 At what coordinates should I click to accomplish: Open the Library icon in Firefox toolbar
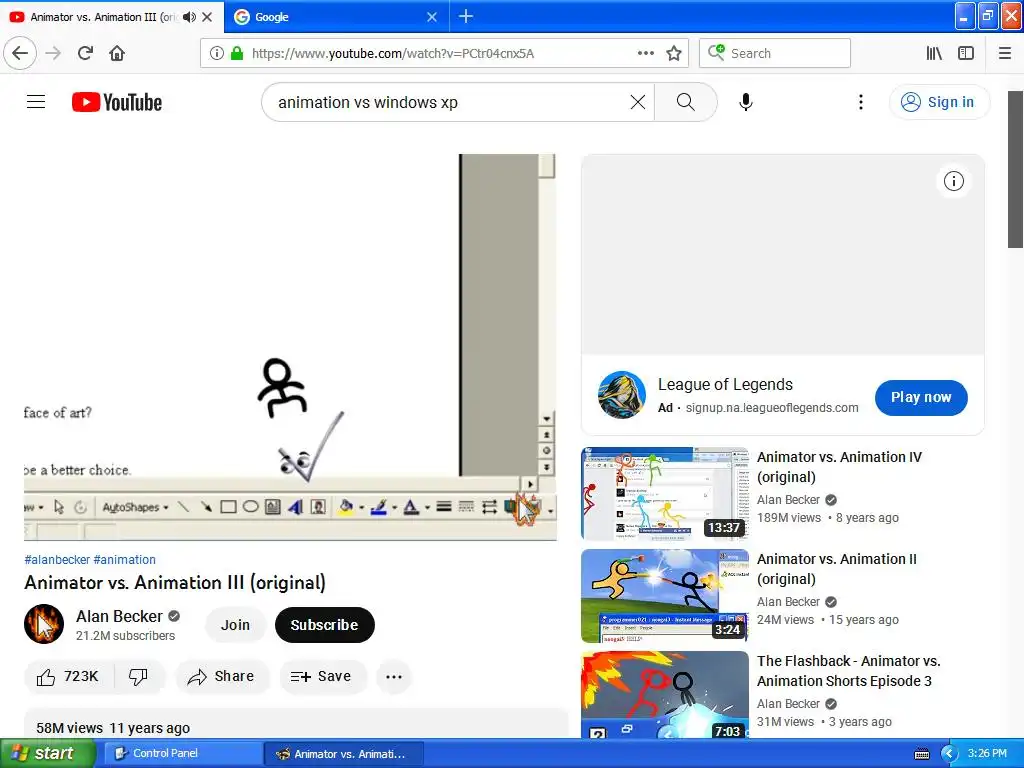(x=934, y=53)
